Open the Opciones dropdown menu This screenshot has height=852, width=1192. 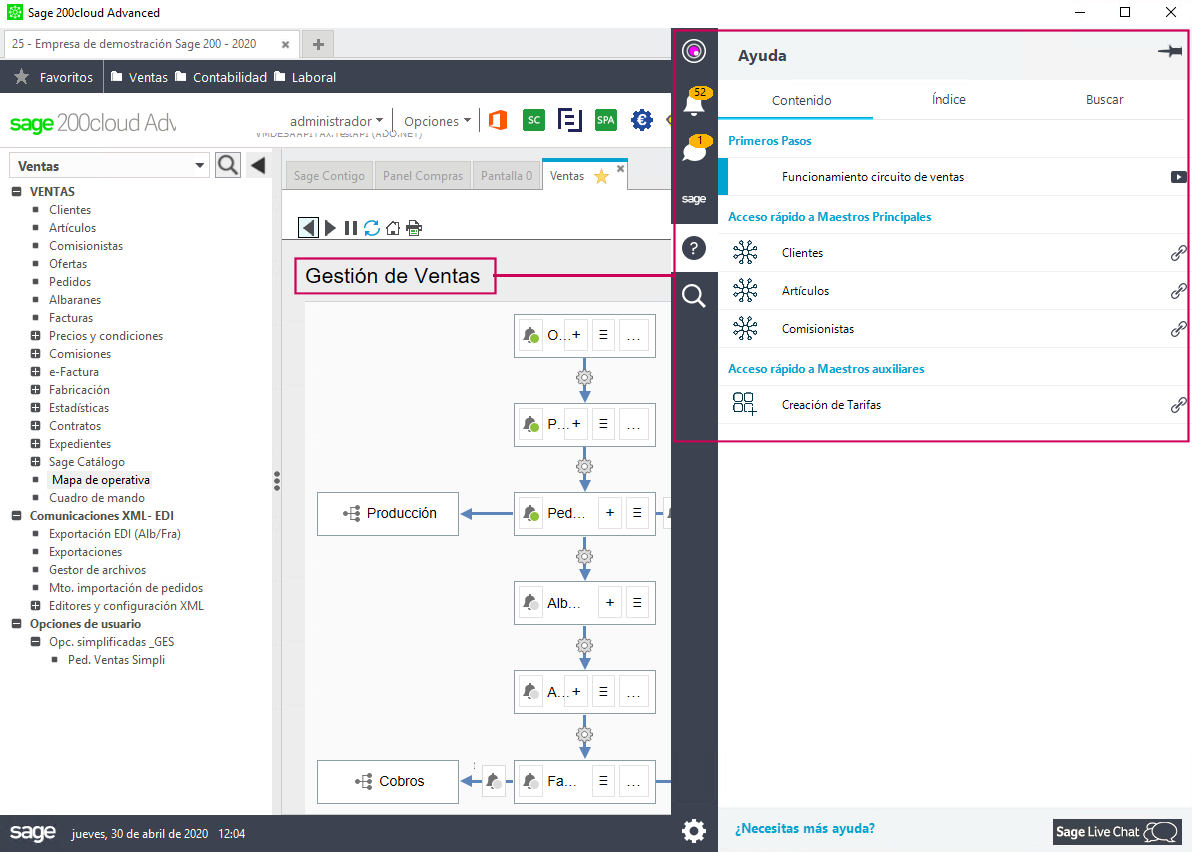coord(437,121)
